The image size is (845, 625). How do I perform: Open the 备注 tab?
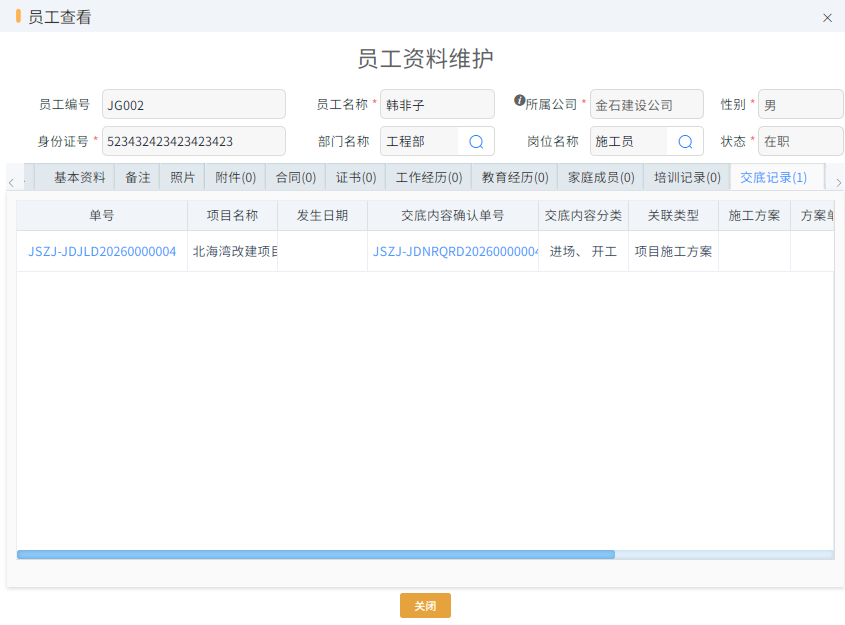coord(137,177)
